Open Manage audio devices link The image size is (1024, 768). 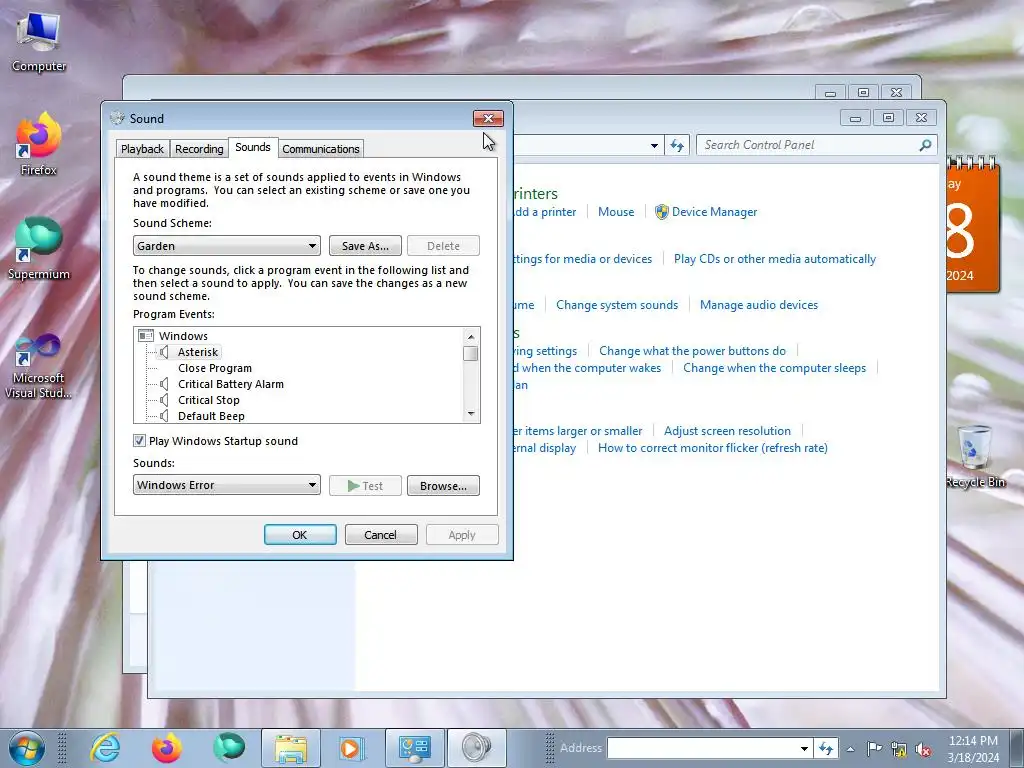click(759, 305)
